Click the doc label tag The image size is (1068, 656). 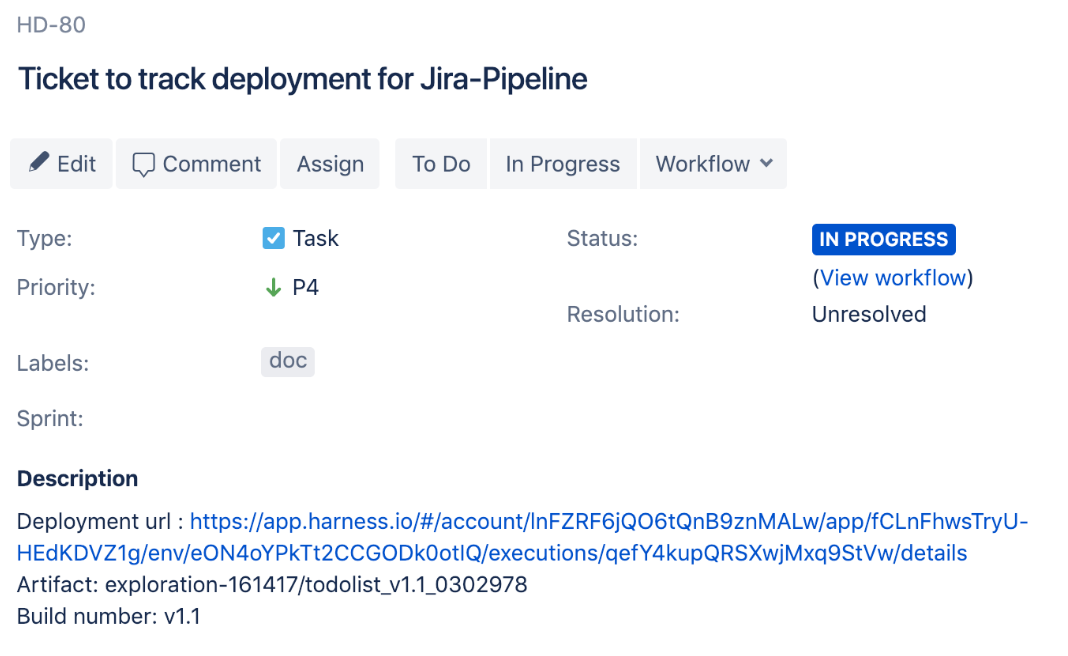287,361
